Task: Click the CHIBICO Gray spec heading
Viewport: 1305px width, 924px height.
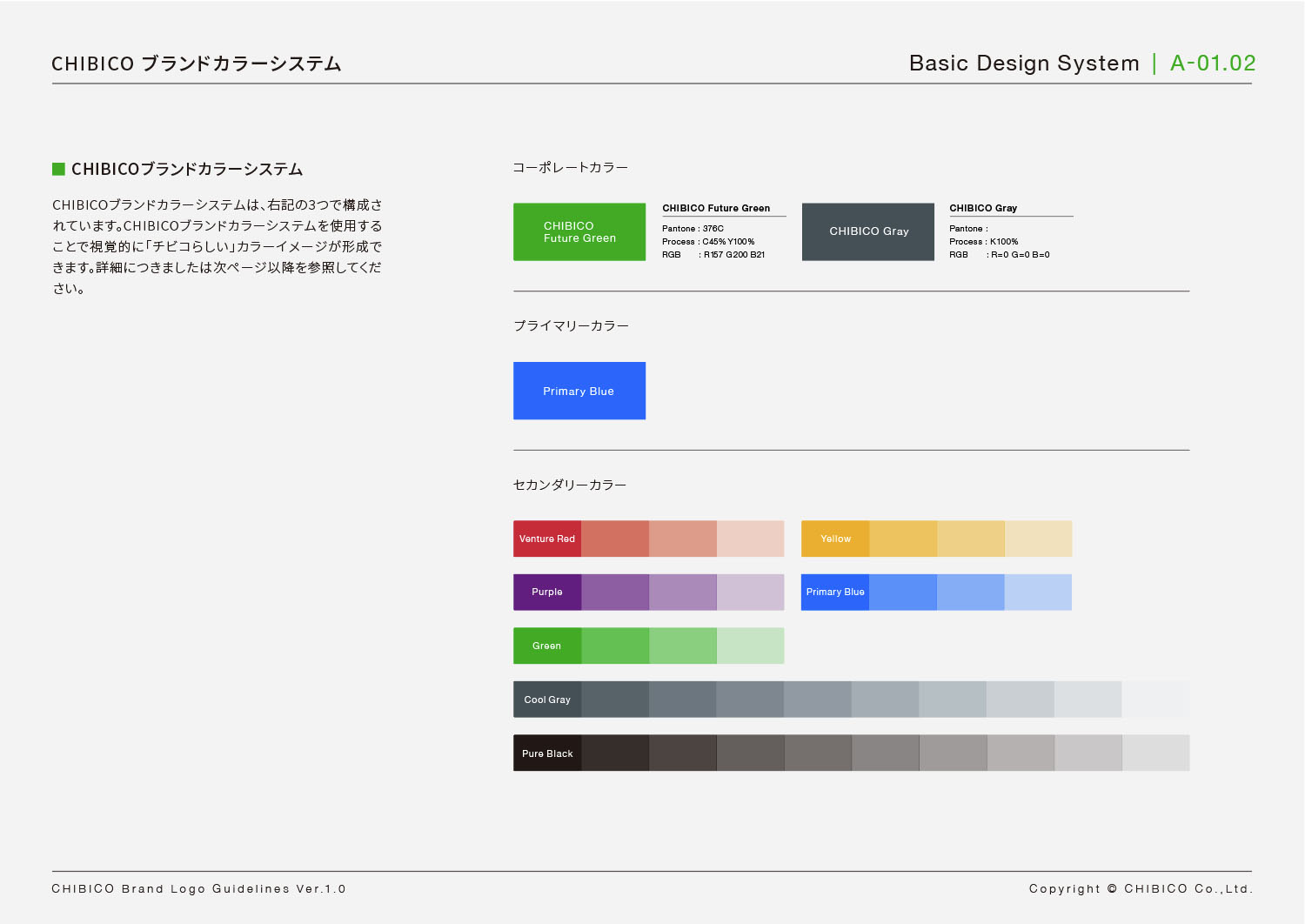Action: pyautogui.click(x=983, y=208)
